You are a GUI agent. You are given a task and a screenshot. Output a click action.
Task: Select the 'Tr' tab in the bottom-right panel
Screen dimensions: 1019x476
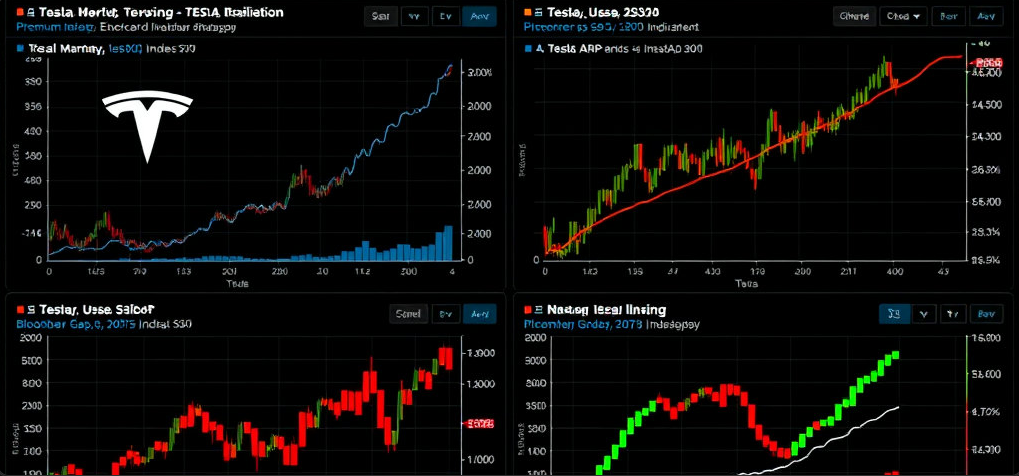[953, 314]
